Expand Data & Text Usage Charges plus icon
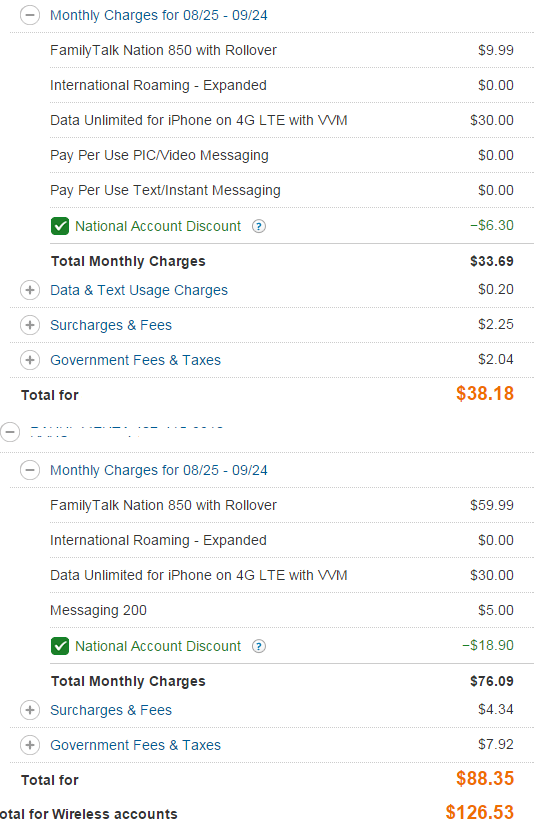The image size is (542, 819). tap(30, 290)
